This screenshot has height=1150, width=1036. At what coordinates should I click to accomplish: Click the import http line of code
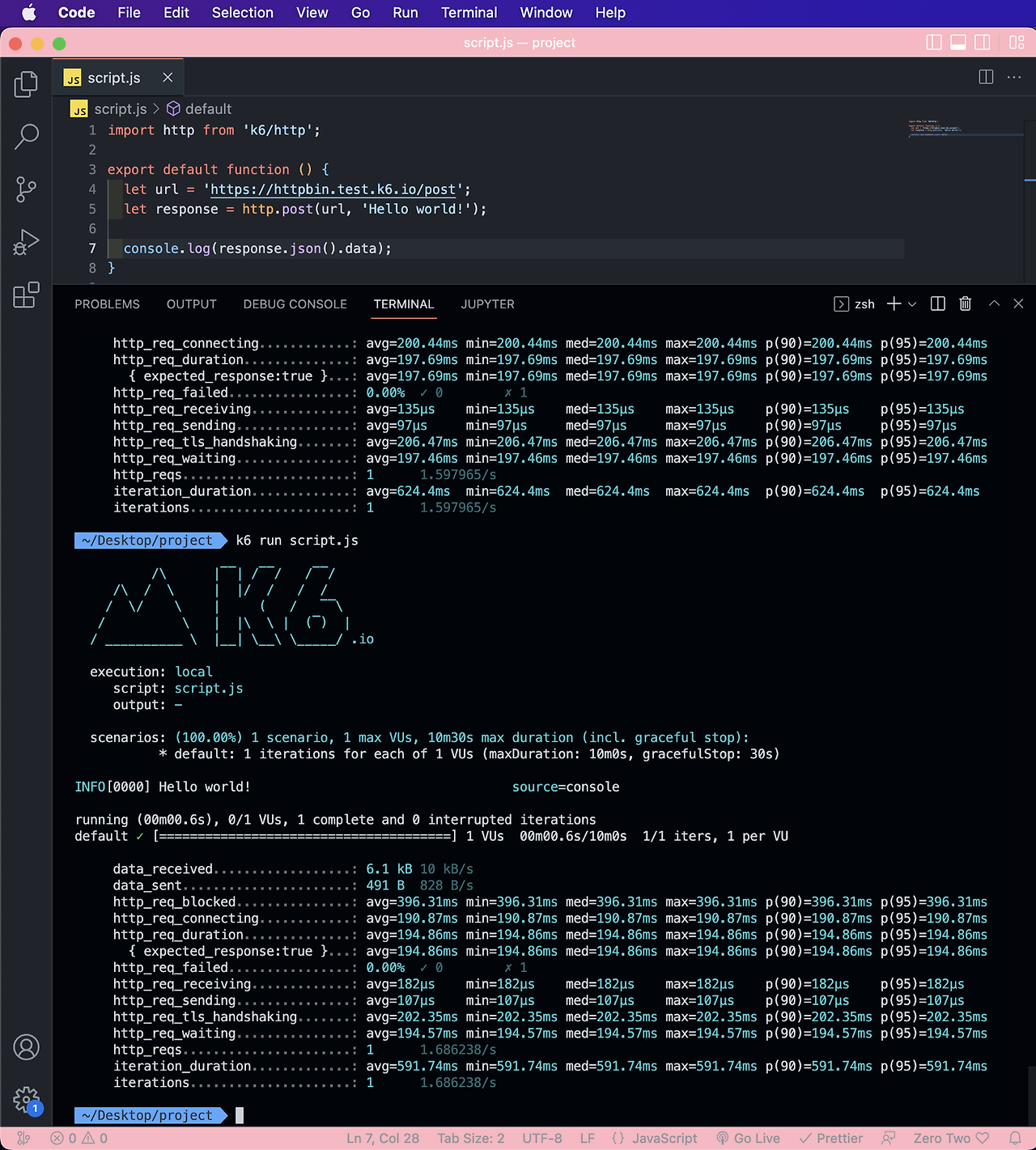point(214,130)
